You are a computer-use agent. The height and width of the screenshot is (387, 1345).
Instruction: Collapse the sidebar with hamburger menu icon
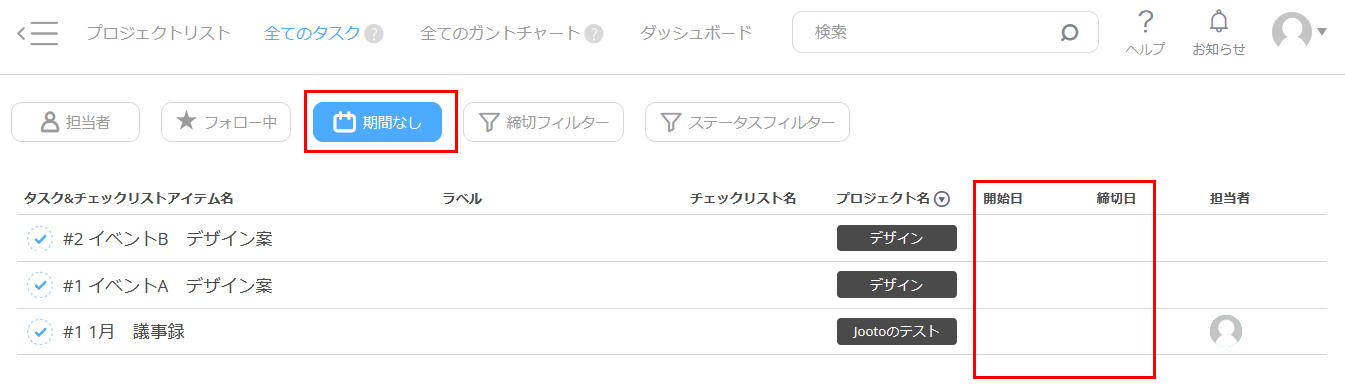[x=38, y=33]
